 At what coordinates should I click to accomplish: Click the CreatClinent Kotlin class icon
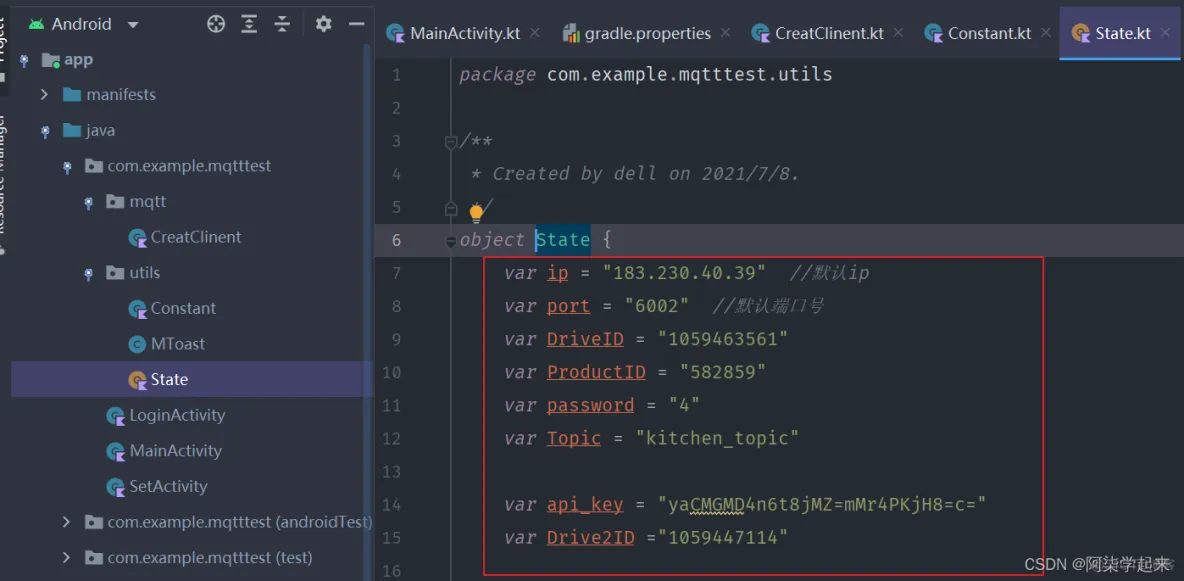click(x=137, y=238)
